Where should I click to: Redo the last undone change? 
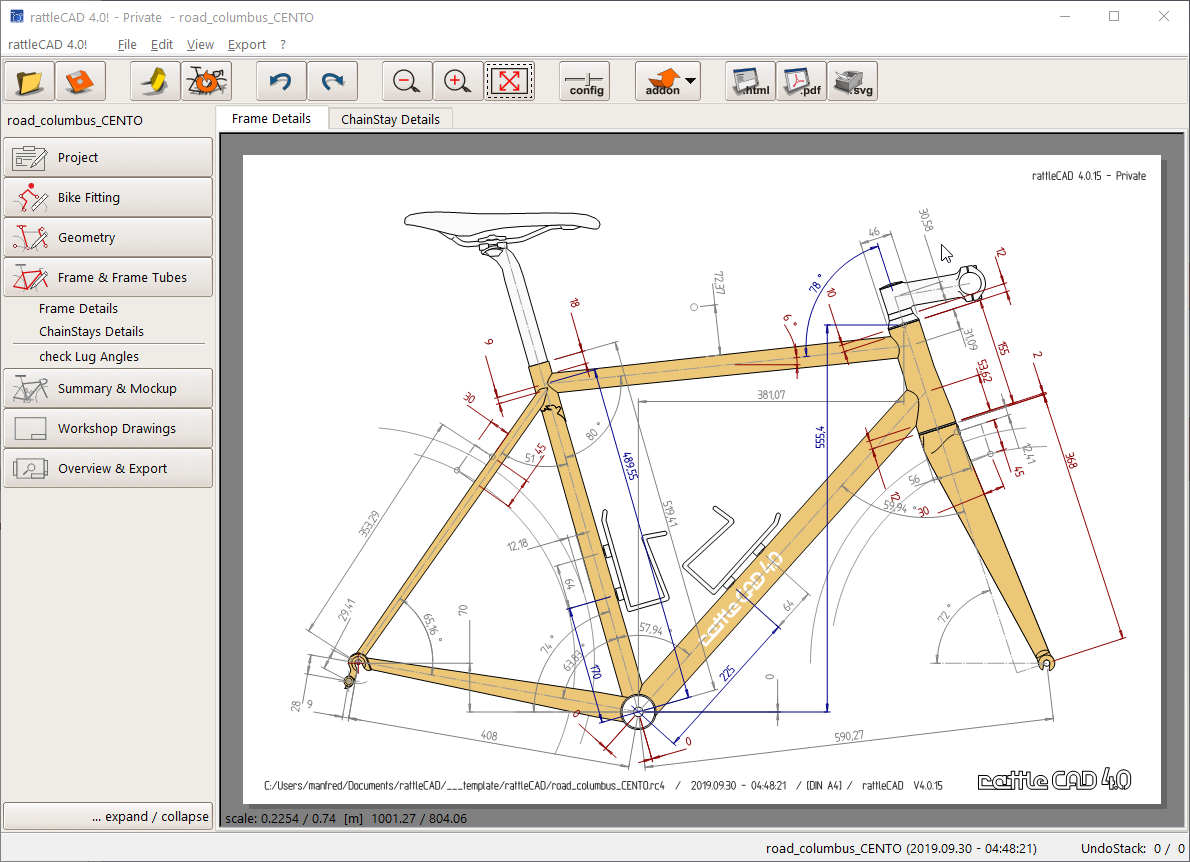coord(332,81)
